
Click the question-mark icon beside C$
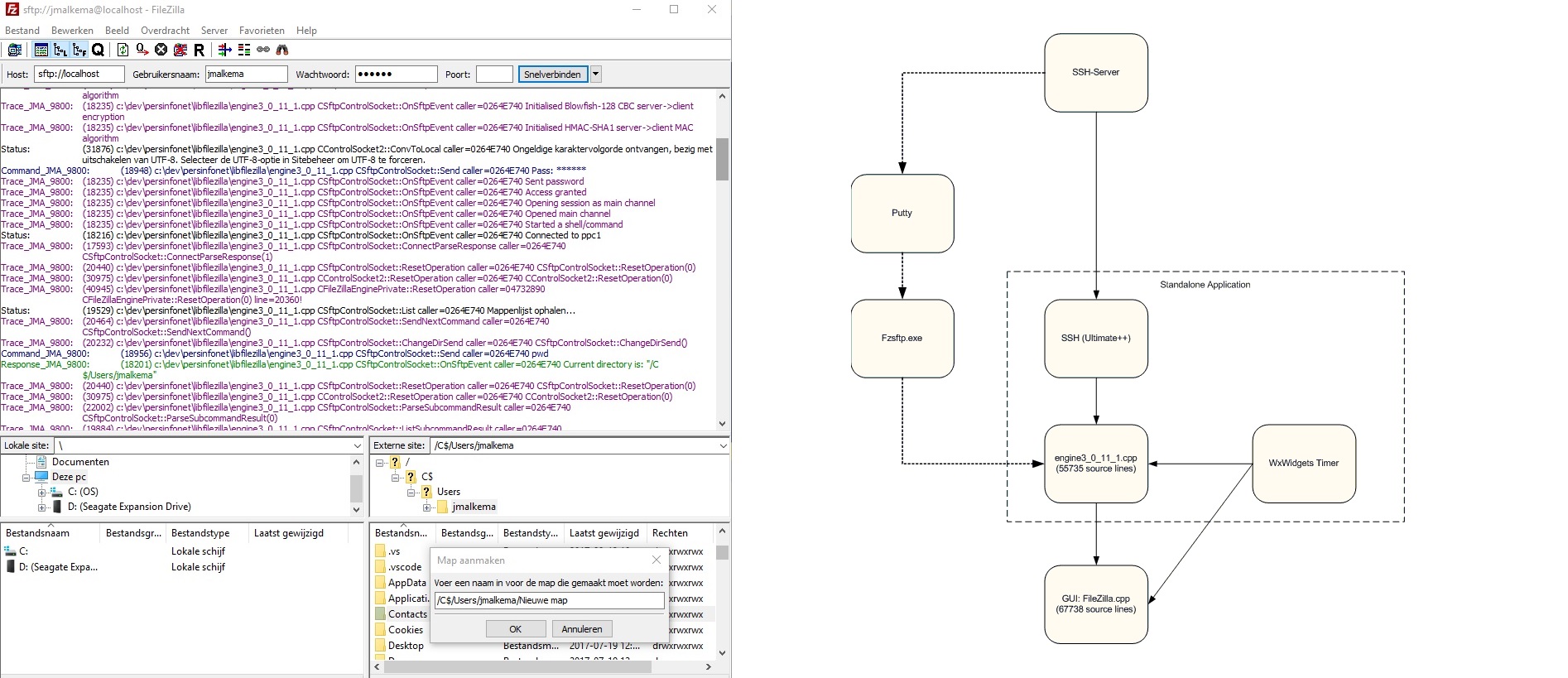pos(411,477)
